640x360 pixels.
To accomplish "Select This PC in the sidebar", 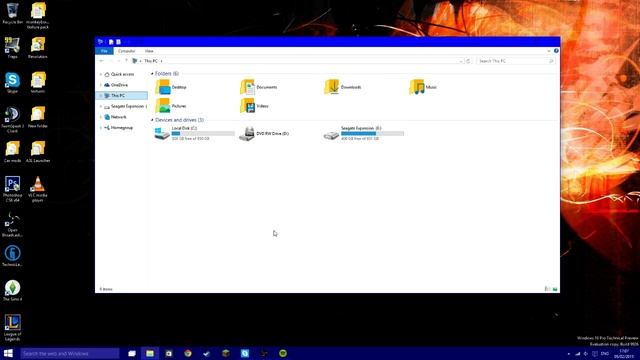I will tap(121, 96).
